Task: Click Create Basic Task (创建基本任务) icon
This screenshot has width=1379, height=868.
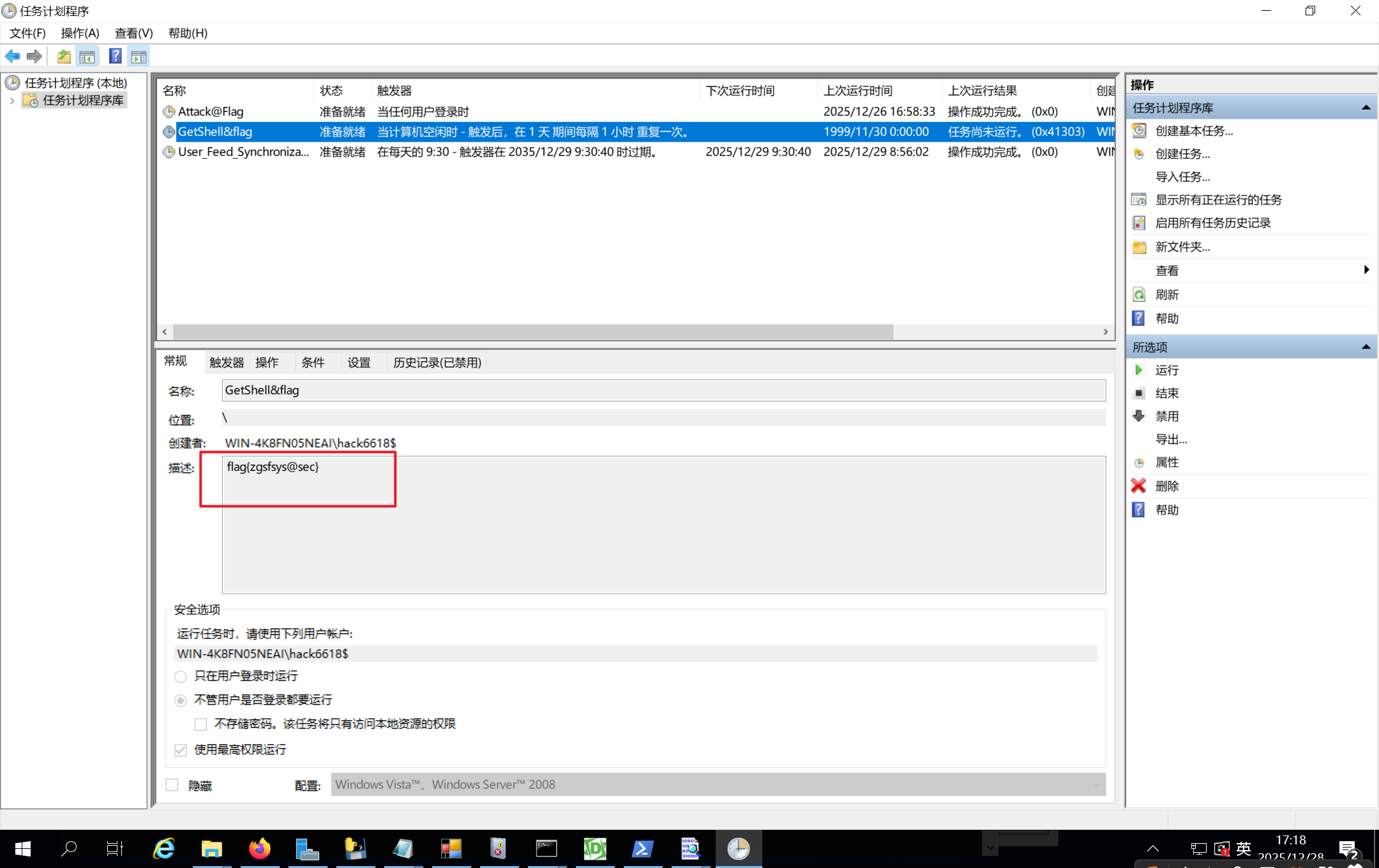Action: (1138, 131)
